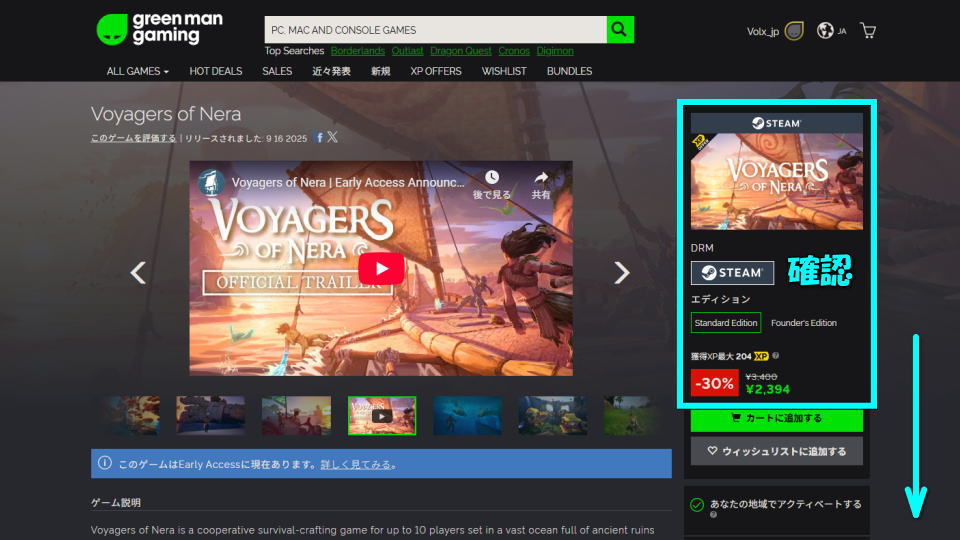Click the 詳しく見てみる link in banner
The width and height of the screenshot is (960, 540).
click(356, 464)
